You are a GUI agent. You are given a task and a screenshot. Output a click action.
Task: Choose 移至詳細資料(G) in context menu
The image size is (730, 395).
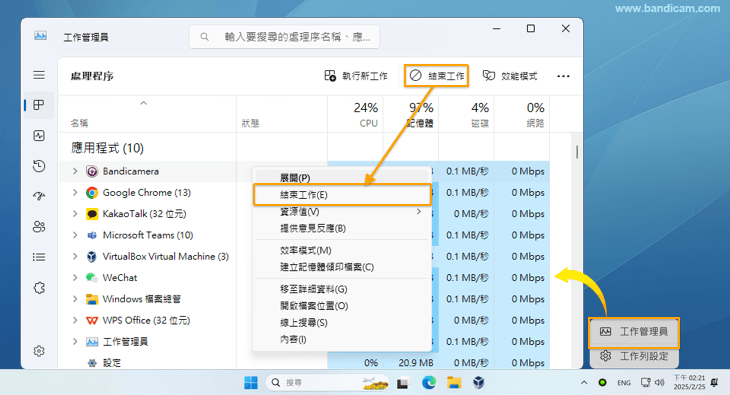click(x=342, y=289)
